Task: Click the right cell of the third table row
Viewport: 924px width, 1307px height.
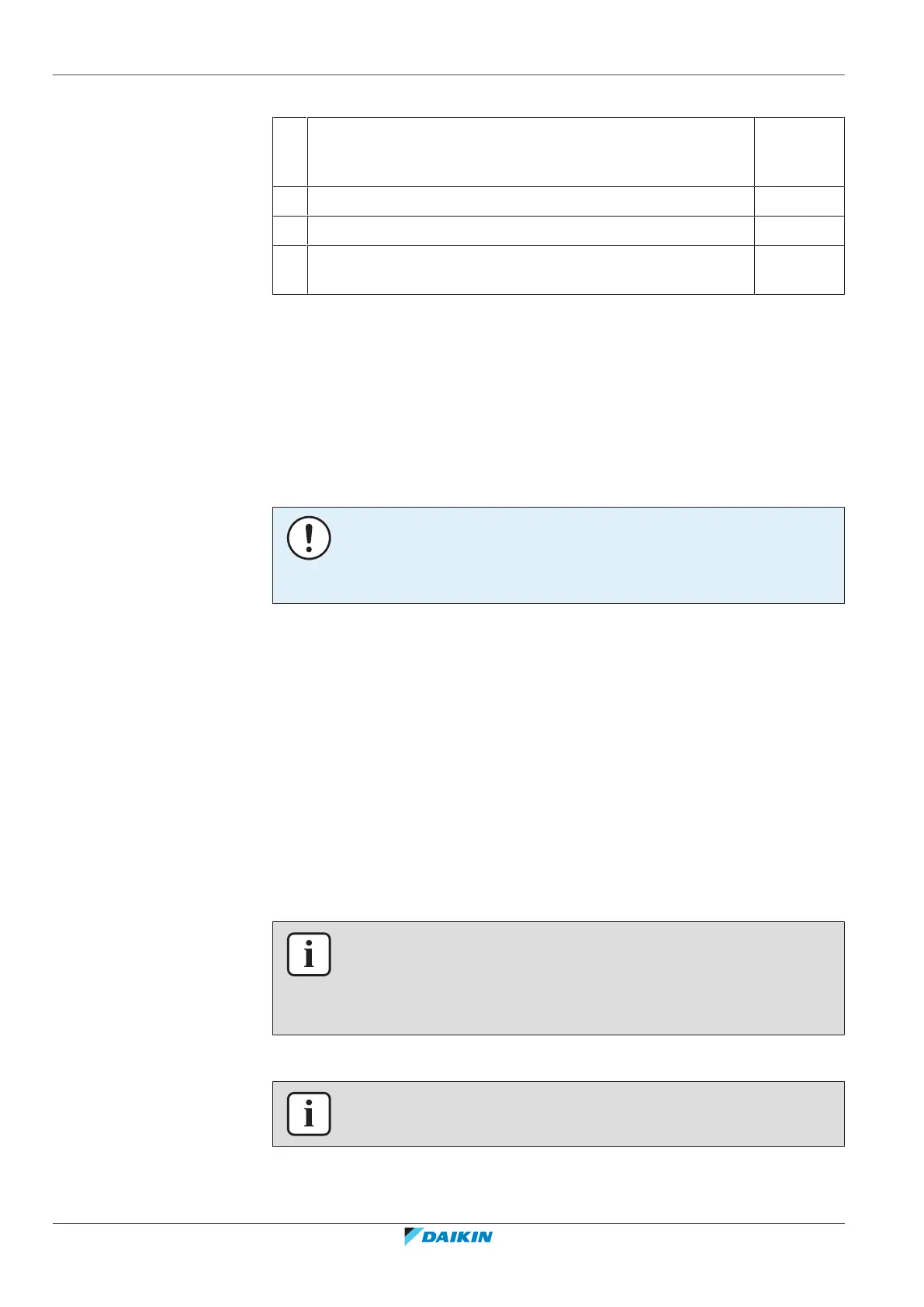Action: pos(799,231)
